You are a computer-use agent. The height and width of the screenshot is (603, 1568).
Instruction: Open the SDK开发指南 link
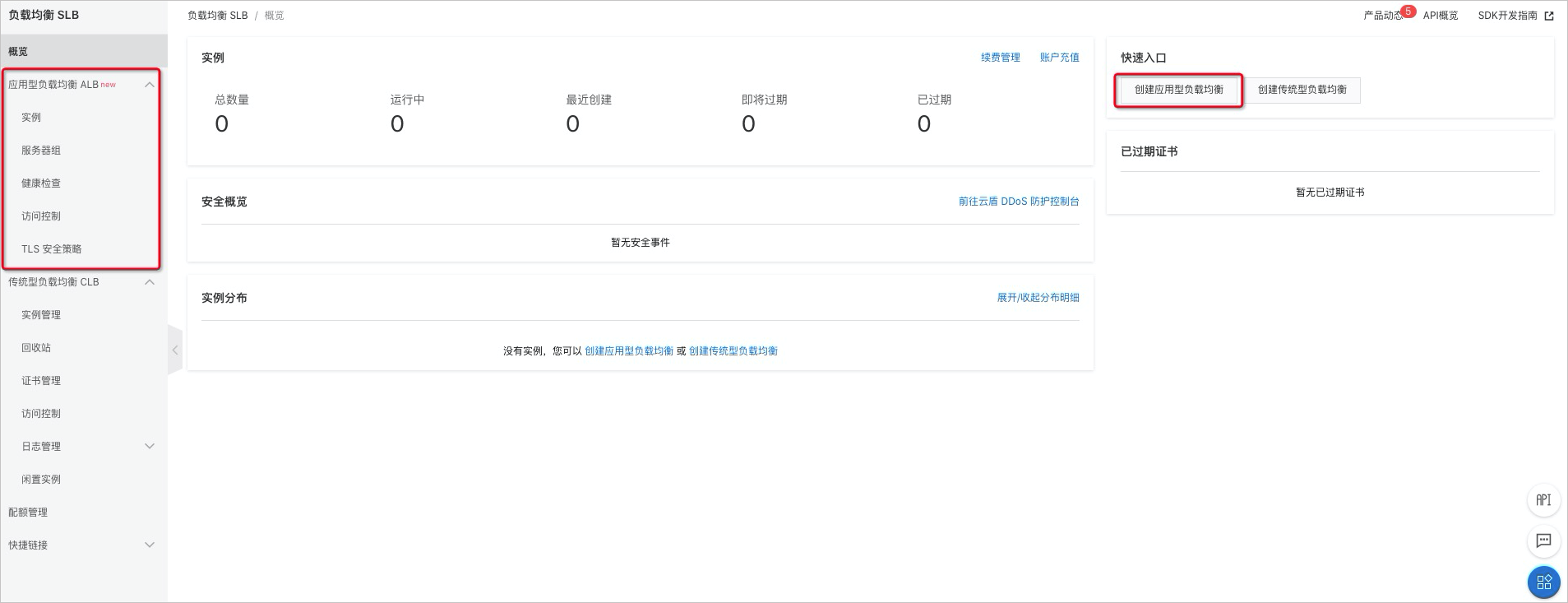click(1507, 16)
